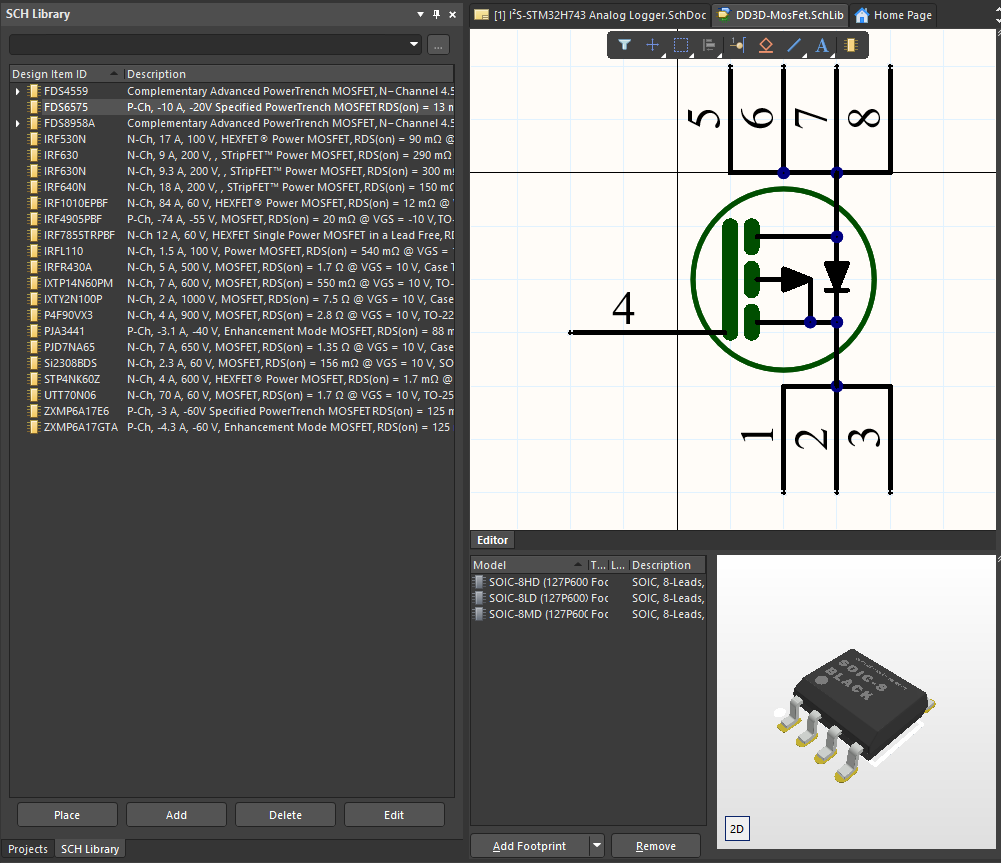This screenshot has width=1001, height=863.
Task: Sort models by the Model column header
Action: (x=529, y=565)
